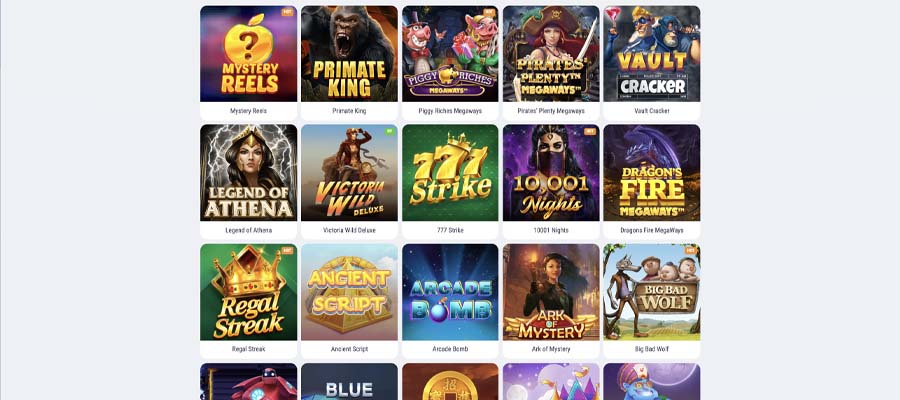Open the partially visible BLUE game tile
The width and height of the screenshot is (900, 400).
point(349,381)
